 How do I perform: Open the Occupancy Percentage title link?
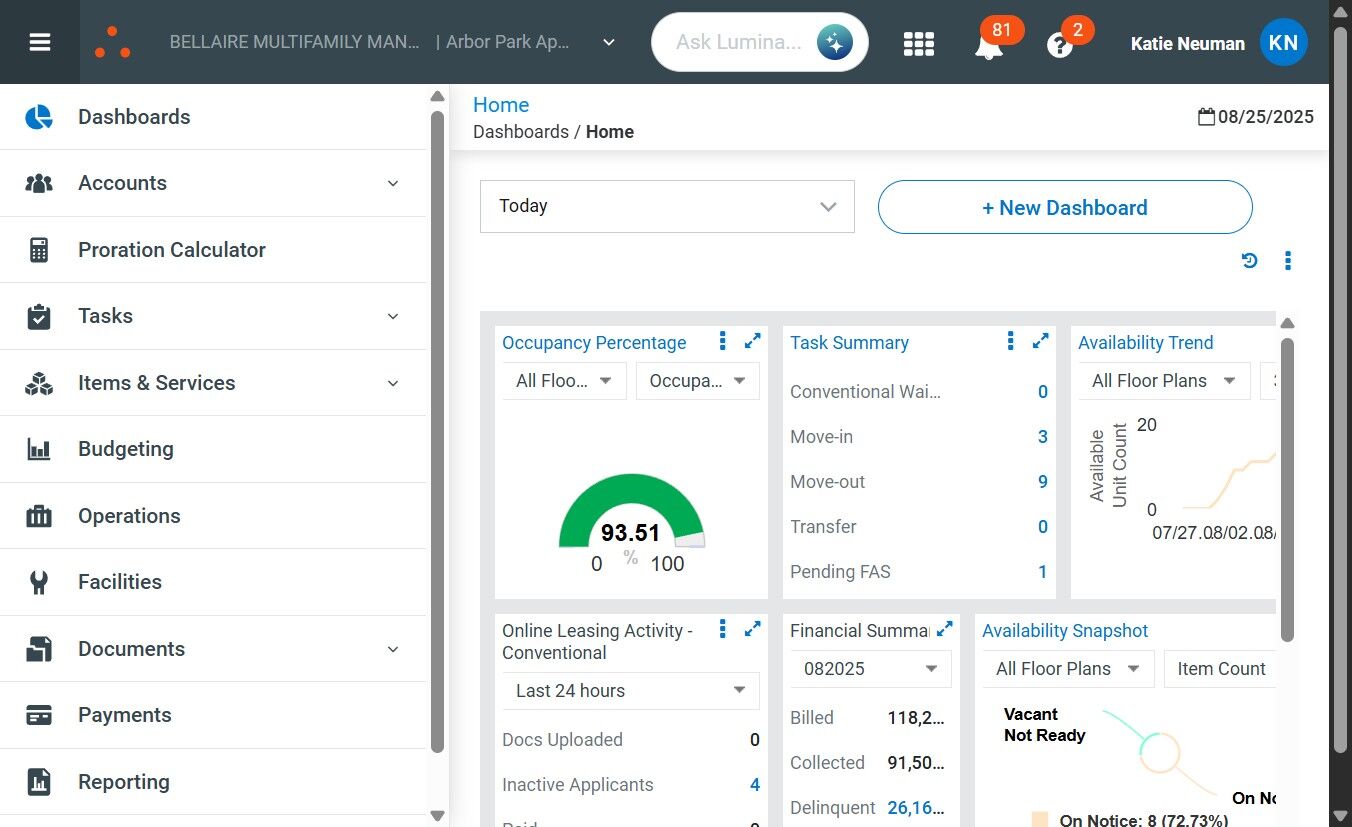tap(594, 343)
